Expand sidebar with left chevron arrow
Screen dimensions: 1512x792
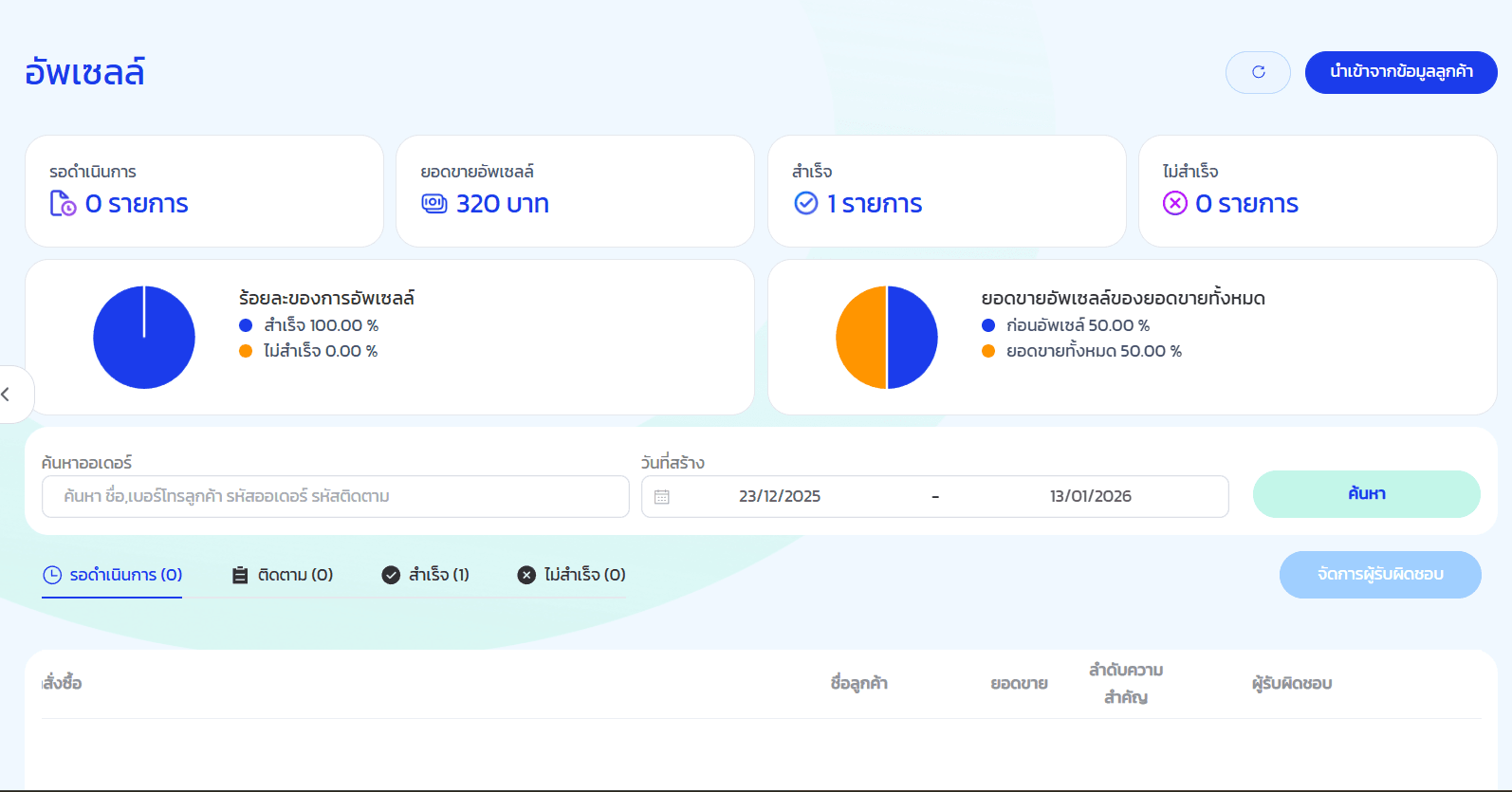[x=8, y=394]
